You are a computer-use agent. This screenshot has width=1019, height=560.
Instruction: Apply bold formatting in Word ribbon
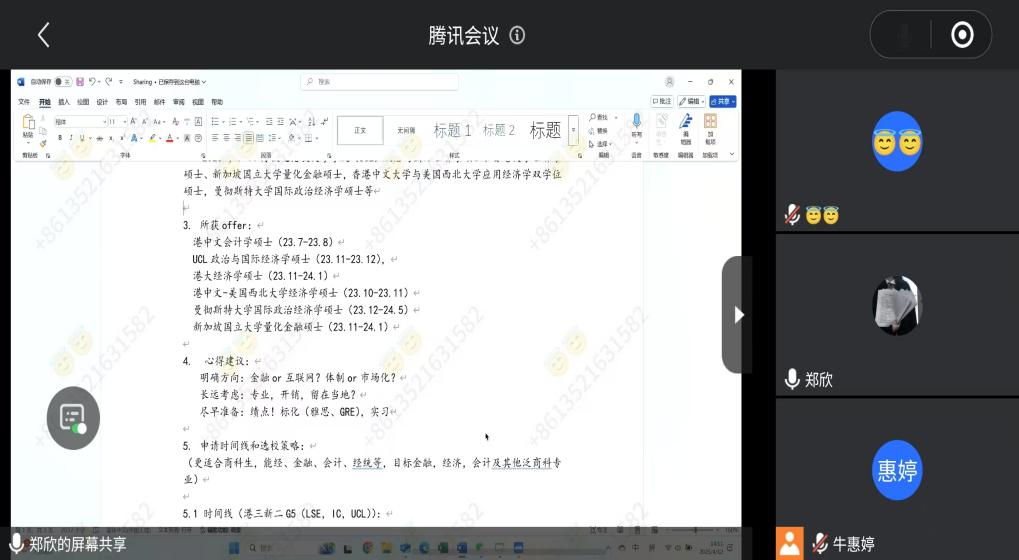pos(59,138)
